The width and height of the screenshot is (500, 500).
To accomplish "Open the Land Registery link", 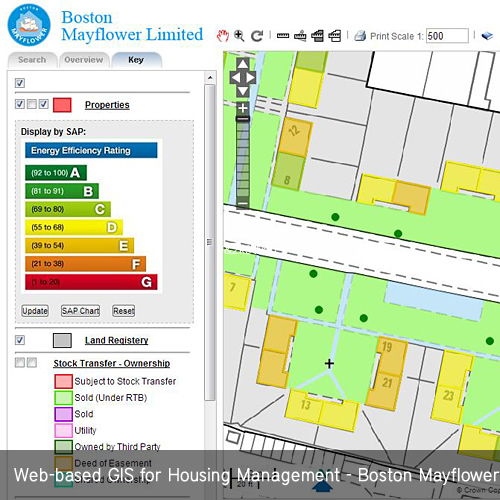I will [116, 340].
